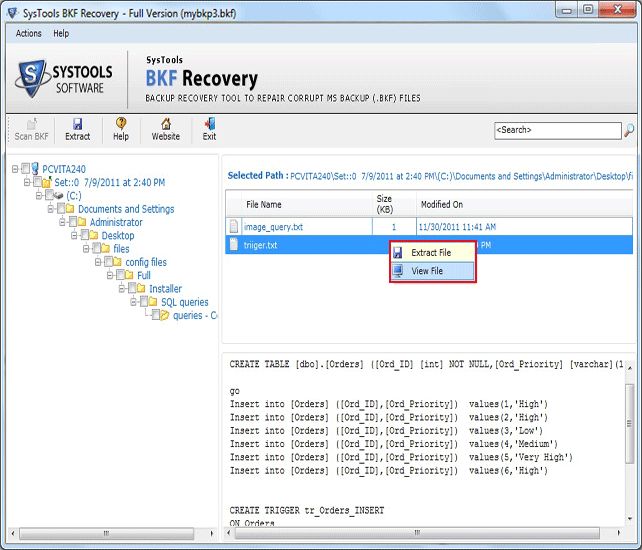Viewport: 642px width, 550px height.
Task: Choose Extract File from context menu
Action: 431,253
